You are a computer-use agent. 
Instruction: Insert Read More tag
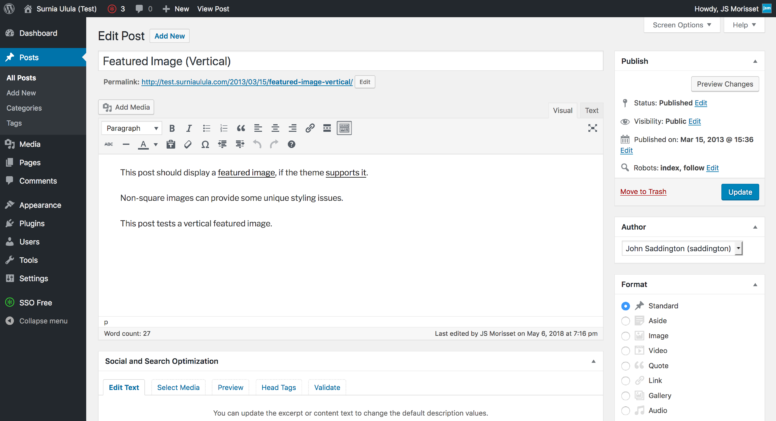pos(327,128)
